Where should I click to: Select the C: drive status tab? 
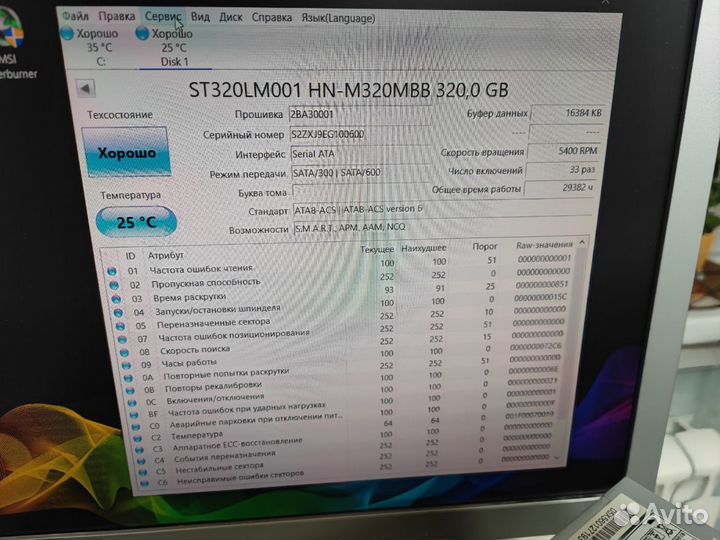pos(96,47)
